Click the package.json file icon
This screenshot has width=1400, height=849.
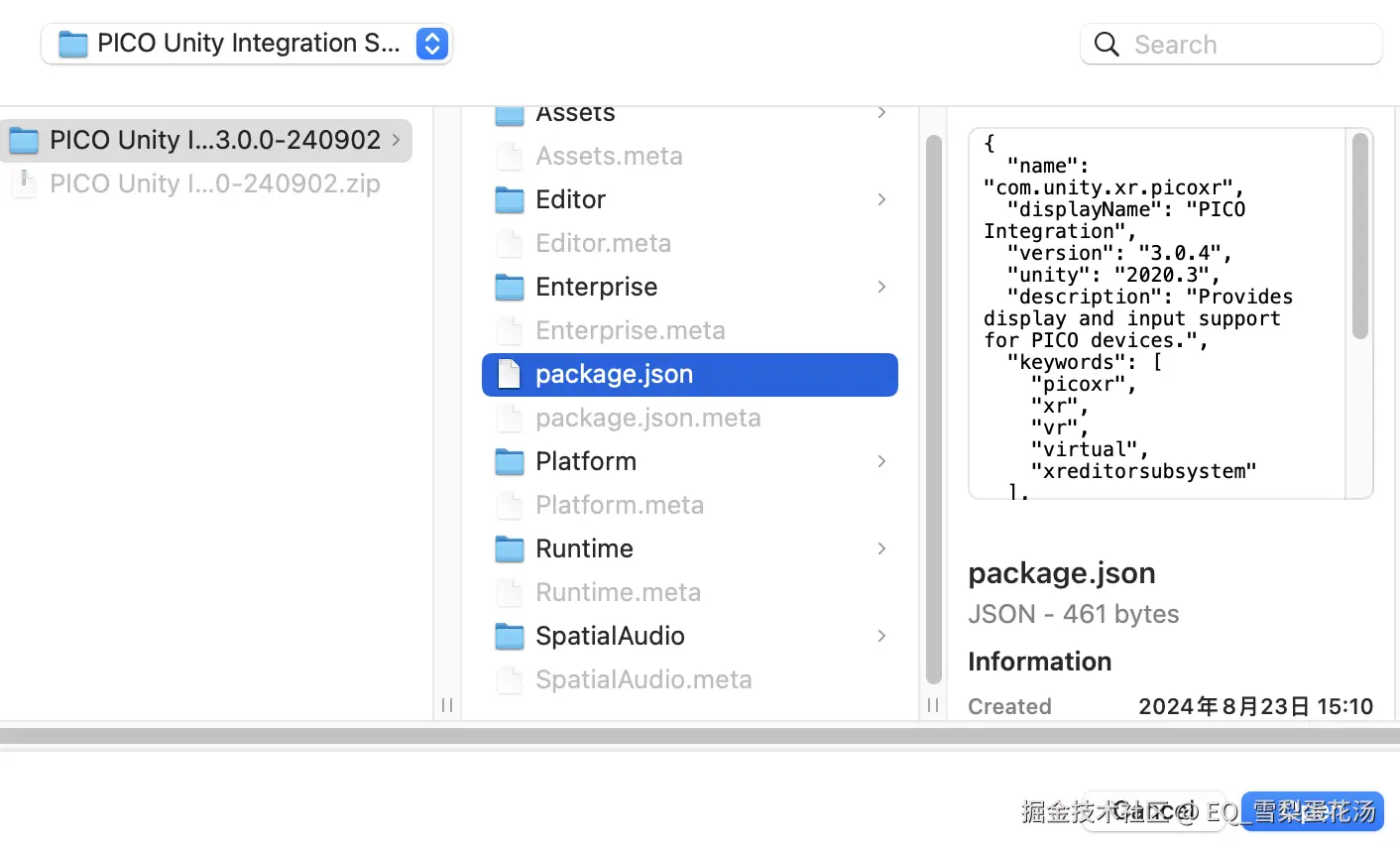510,375
